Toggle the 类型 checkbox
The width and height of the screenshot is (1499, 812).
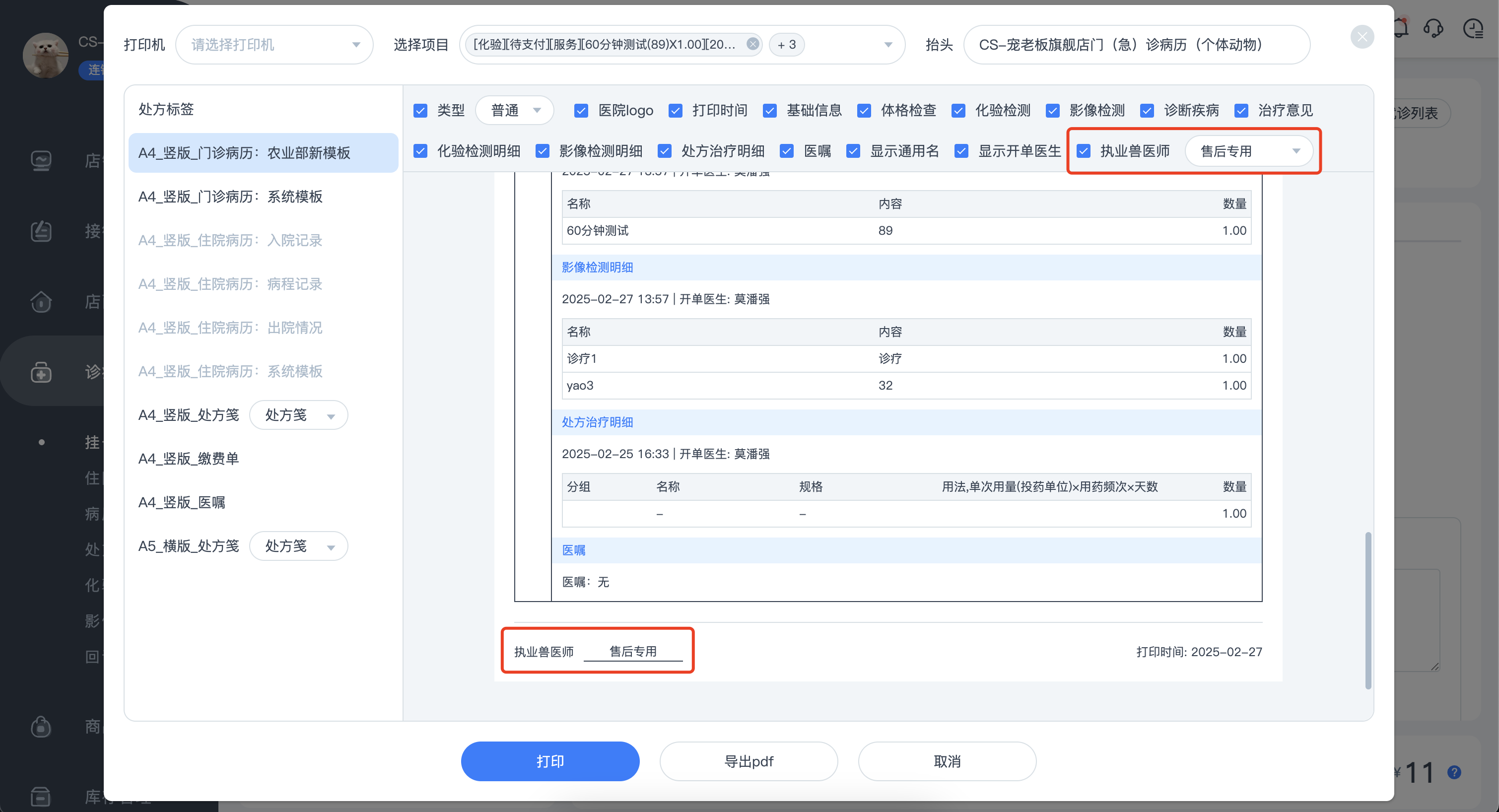coord(420,111)
